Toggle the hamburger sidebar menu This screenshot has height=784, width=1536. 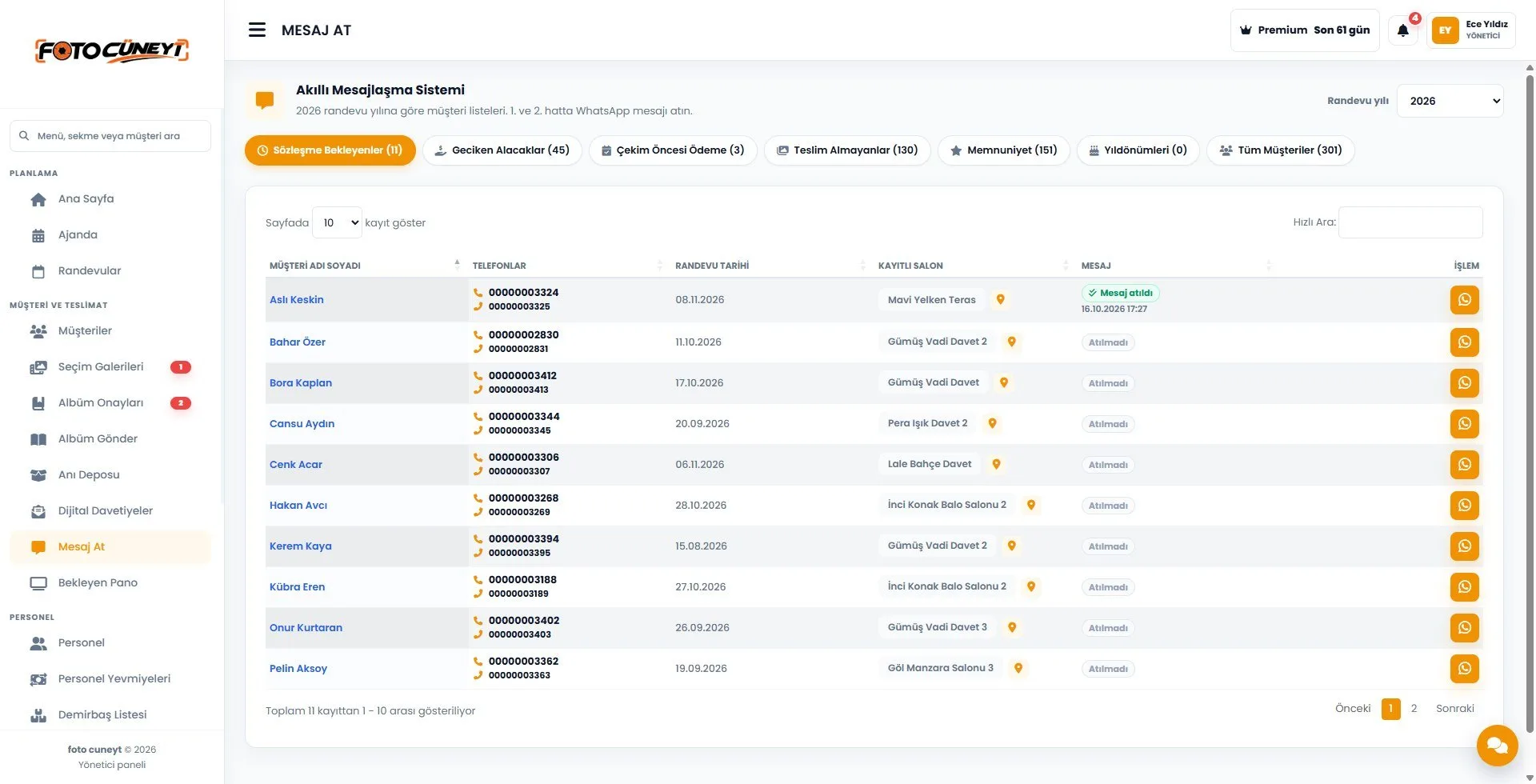coord(257,30)
